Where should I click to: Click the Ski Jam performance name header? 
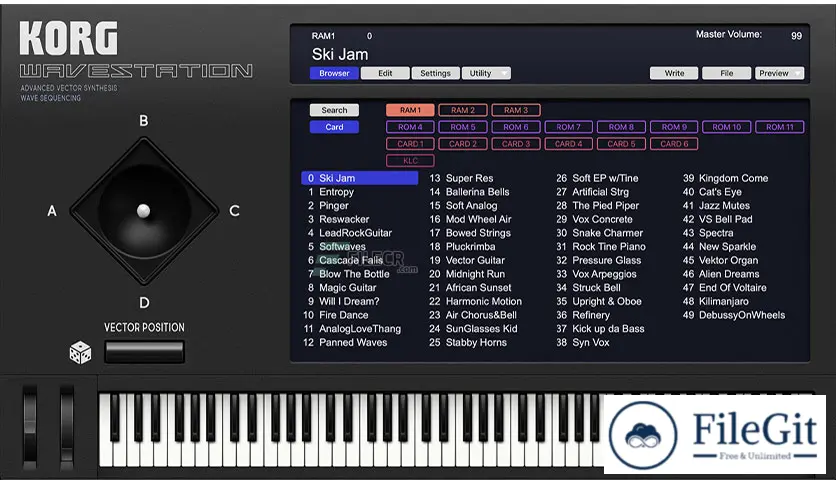point(340,54)
